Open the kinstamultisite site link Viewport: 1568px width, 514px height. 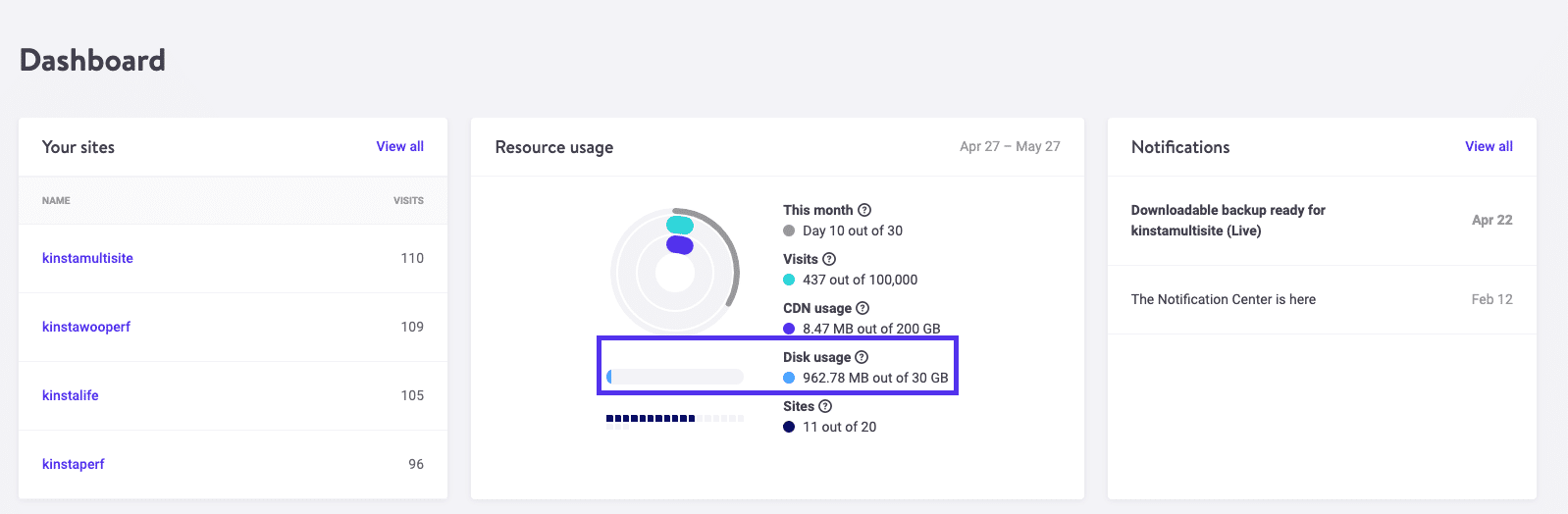point(87,258)
